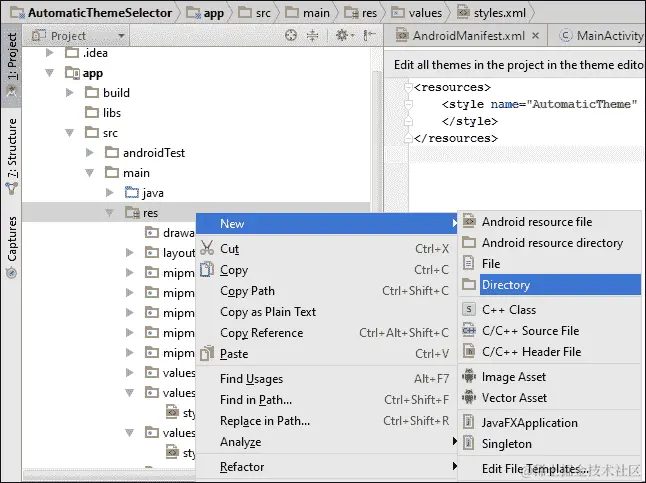Click the C++ Class icon
This screenshot has height=483, width=646.
(469, 309)
